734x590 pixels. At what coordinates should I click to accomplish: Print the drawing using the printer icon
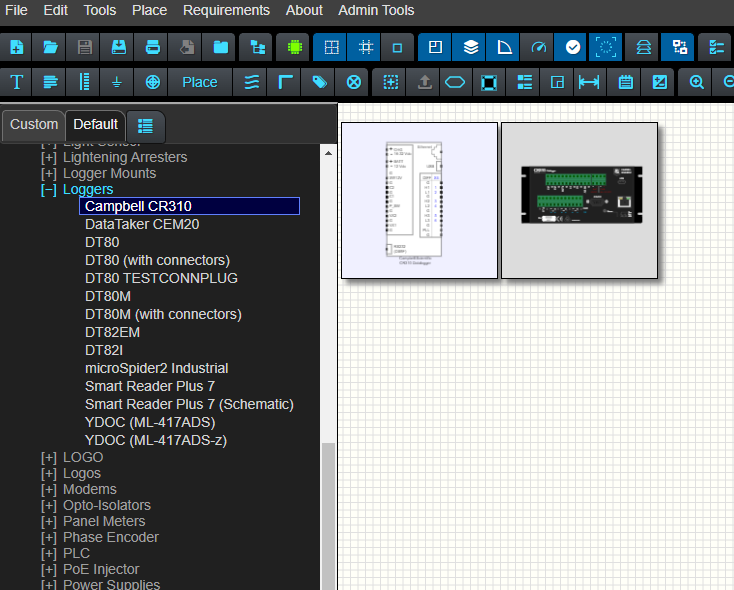coord(153,47)
